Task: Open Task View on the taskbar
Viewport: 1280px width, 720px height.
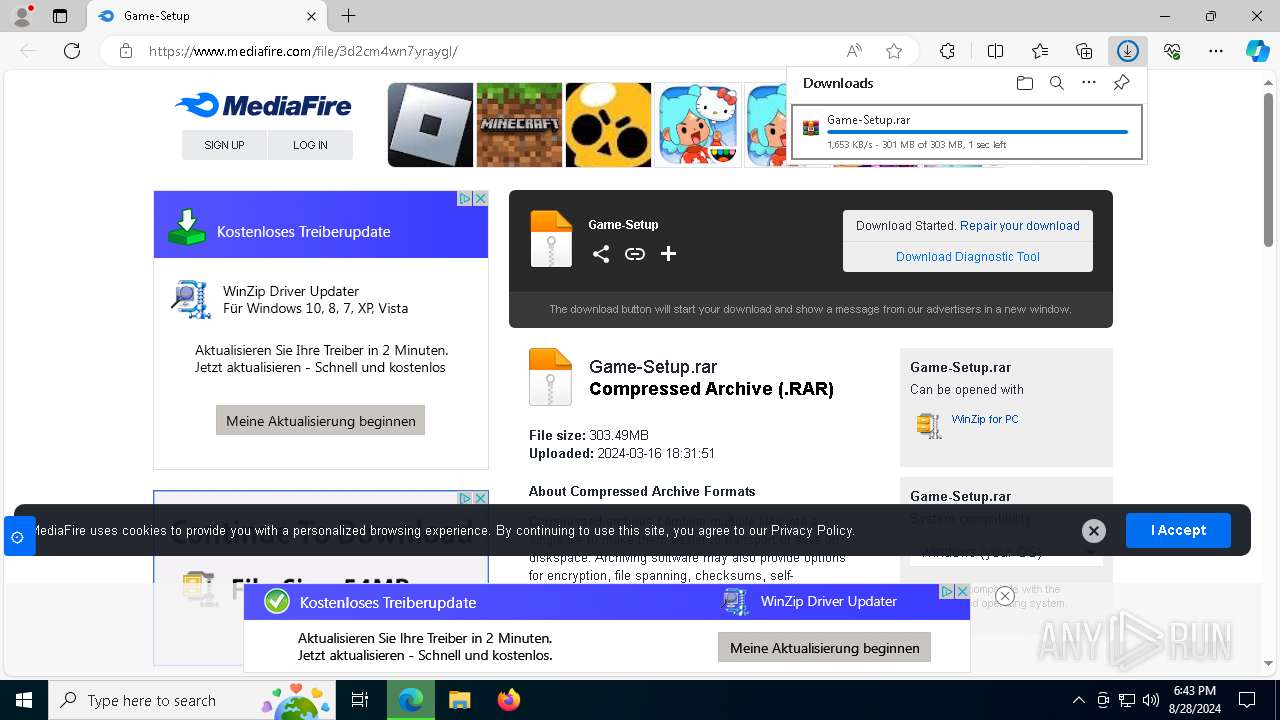Action: tap(360, 700)
